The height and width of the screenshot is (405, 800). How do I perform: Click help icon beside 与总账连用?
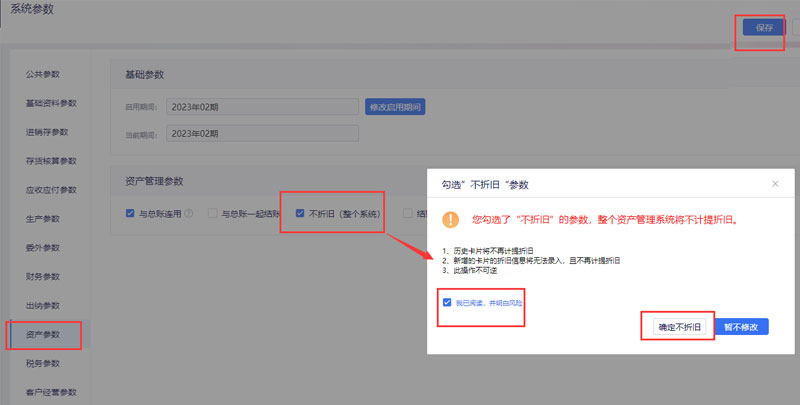point(189,213)
